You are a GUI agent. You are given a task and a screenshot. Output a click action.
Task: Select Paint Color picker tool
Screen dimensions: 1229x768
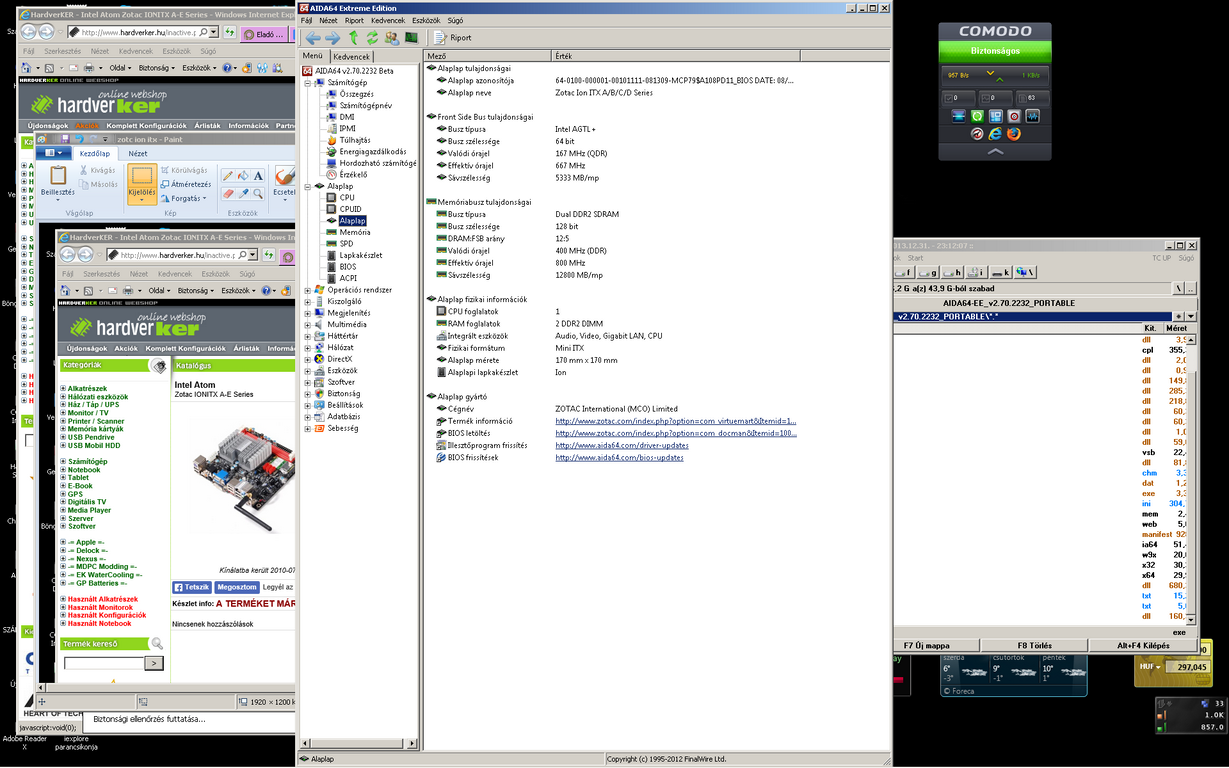[242, 194]
